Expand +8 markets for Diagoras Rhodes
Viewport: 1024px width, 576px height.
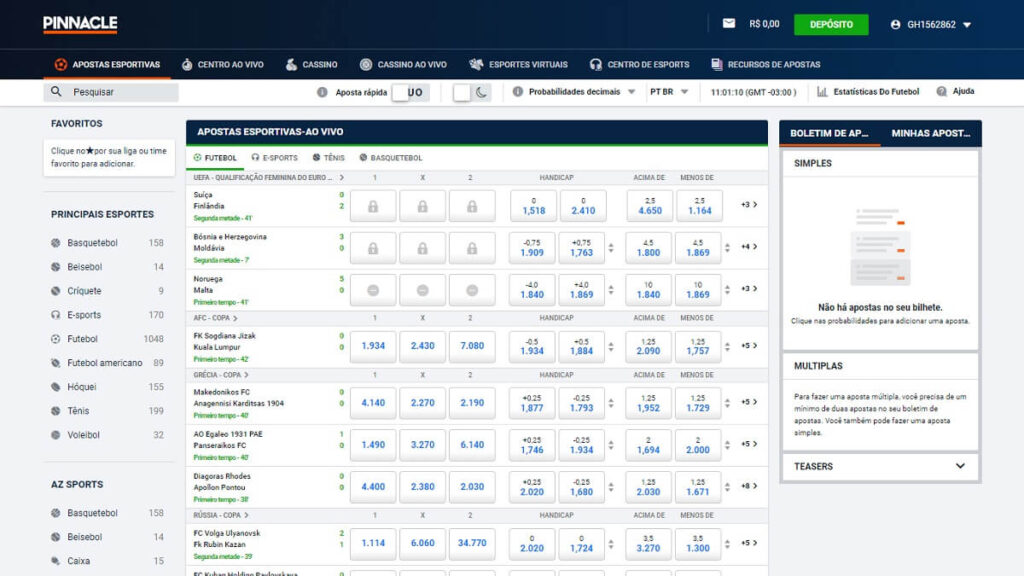pyautogui.click(x=749, y=486)
